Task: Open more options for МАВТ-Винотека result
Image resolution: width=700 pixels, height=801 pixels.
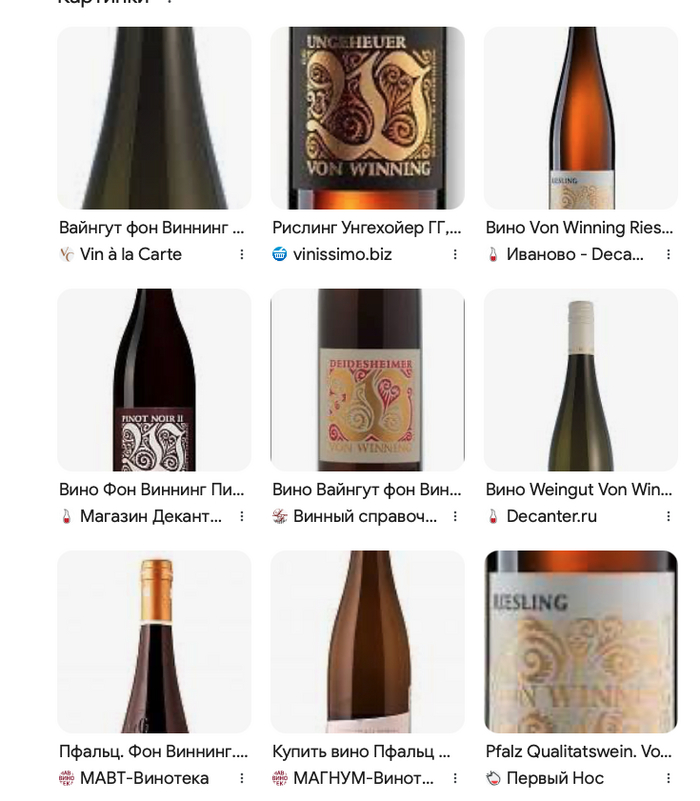Action: 242,779
